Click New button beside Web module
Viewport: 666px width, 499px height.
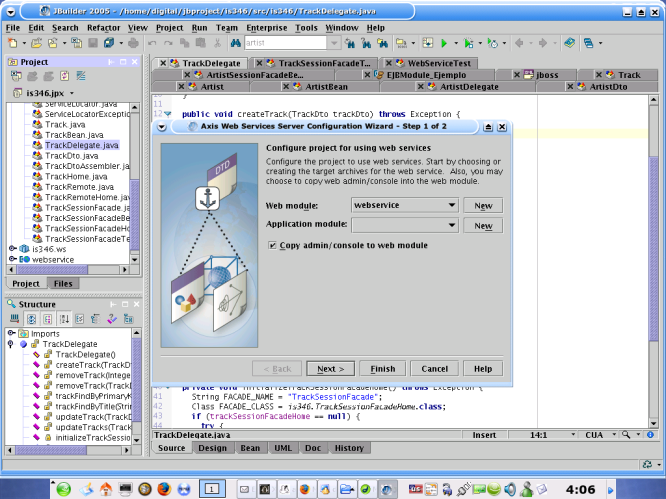click(483, 204)
